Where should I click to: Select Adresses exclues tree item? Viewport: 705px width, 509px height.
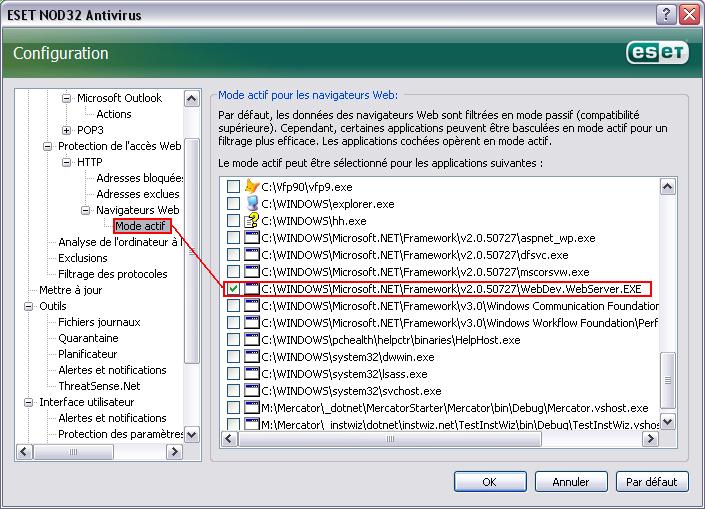(138, 194)
